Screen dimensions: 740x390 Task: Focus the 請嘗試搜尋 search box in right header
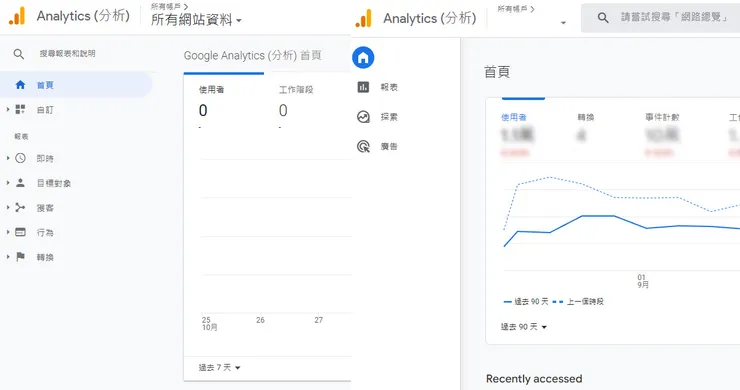(661, 18)
